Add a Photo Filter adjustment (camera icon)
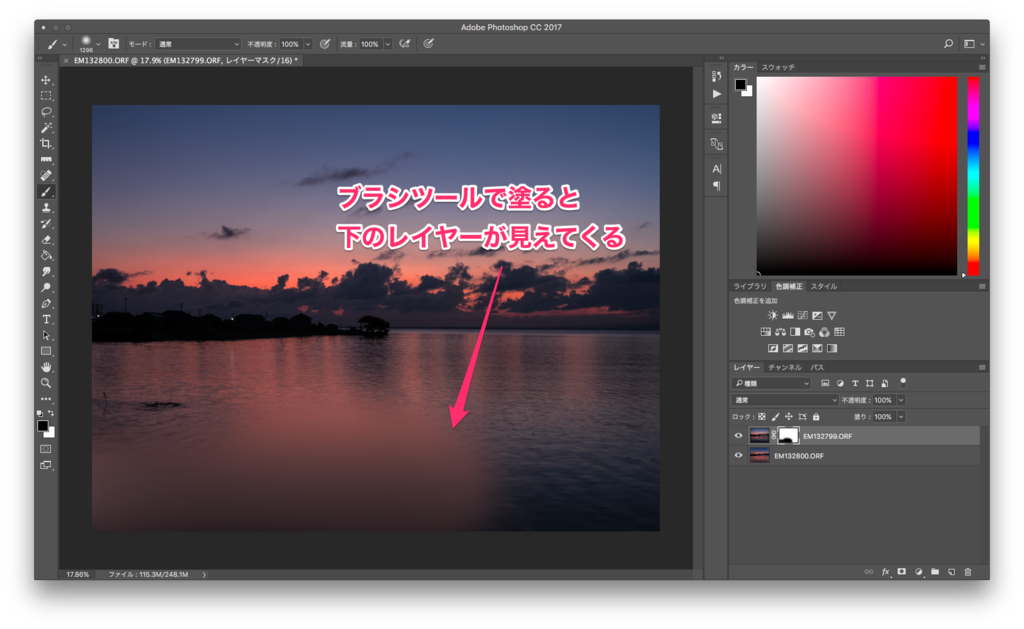 (x=810, y=332)
